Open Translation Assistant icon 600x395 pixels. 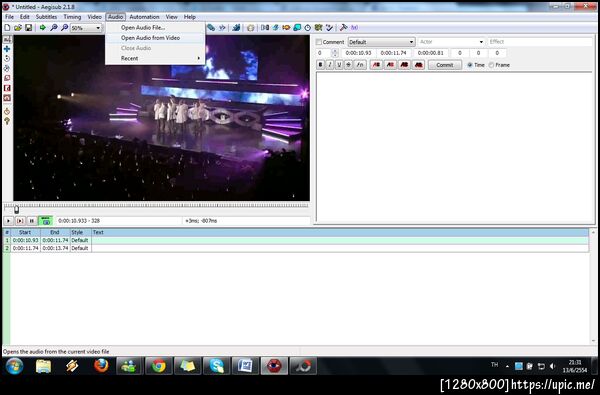(x=286, y=28)
